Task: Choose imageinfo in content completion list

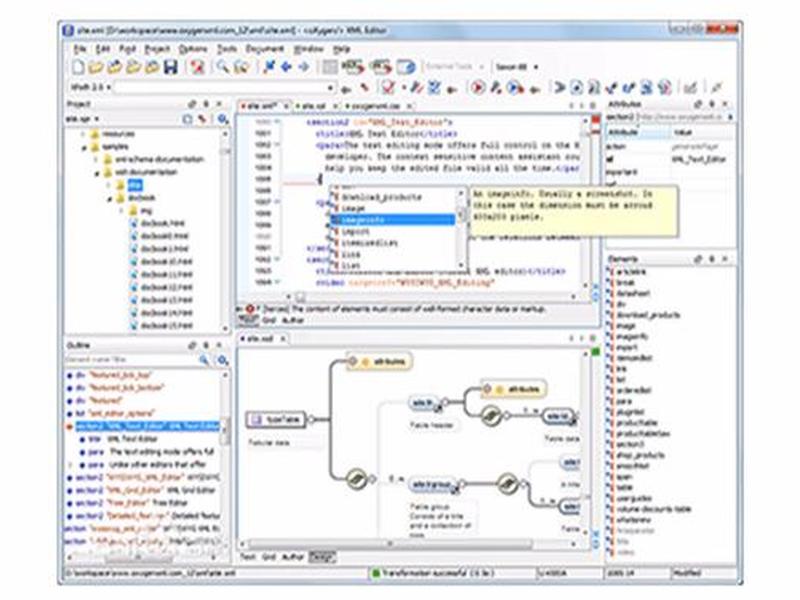Action: [393, 220]
